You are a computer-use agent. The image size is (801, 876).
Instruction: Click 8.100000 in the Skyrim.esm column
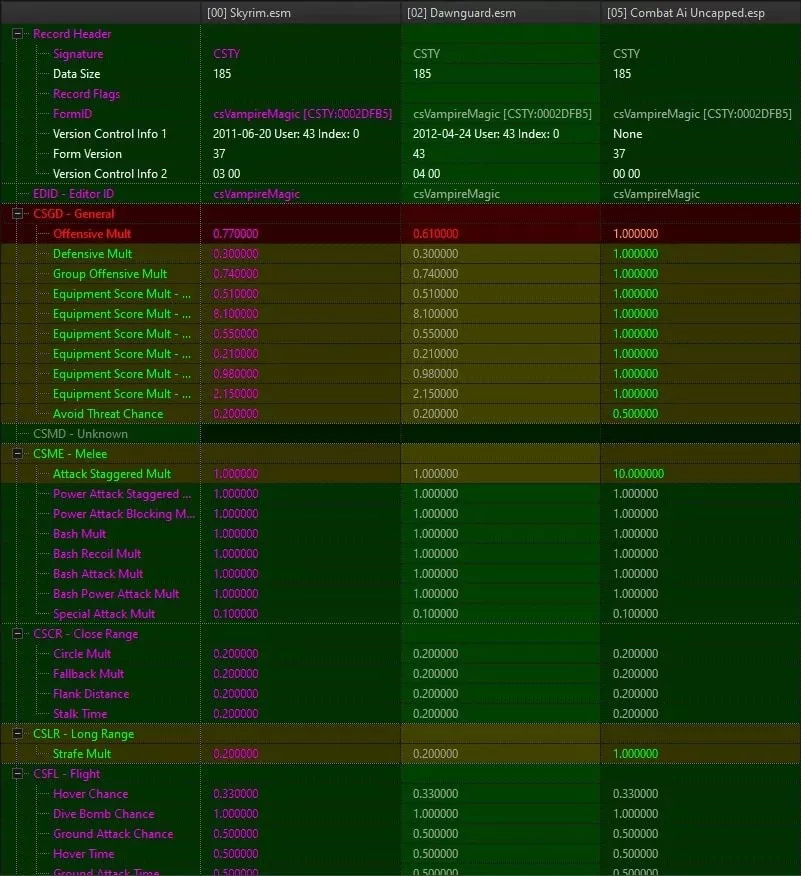coord(235,314)
